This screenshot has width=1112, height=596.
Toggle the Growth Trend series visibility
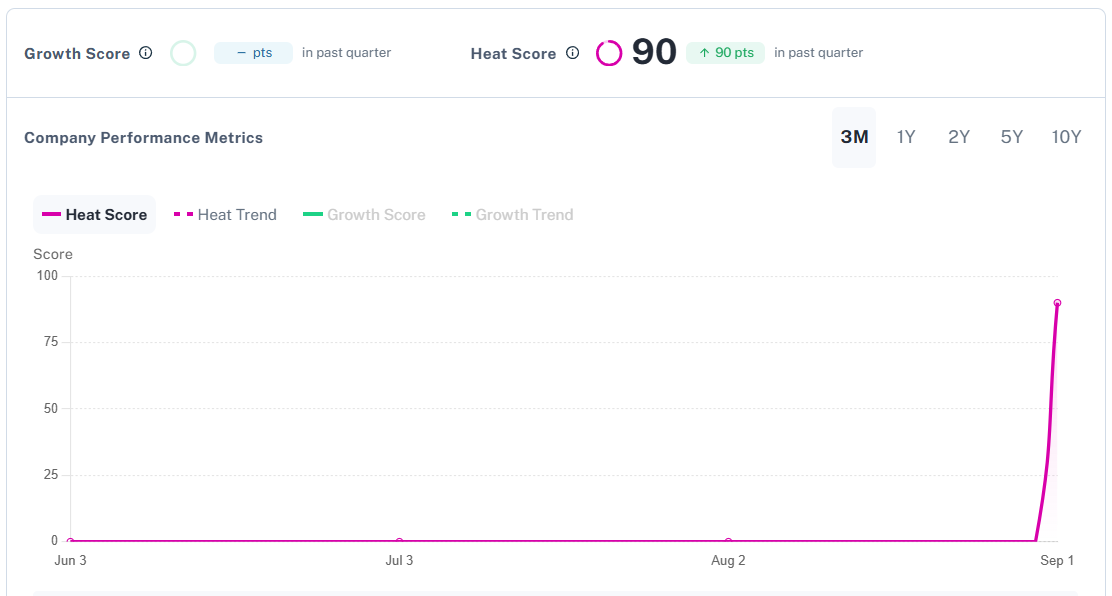511,214
